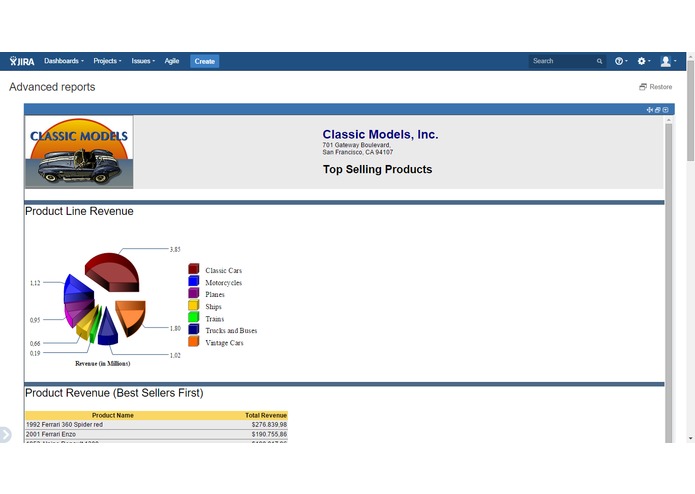Screen dimensions: 695x494
Task: Open the Projects dropdown menu
Action: [107, 61]
